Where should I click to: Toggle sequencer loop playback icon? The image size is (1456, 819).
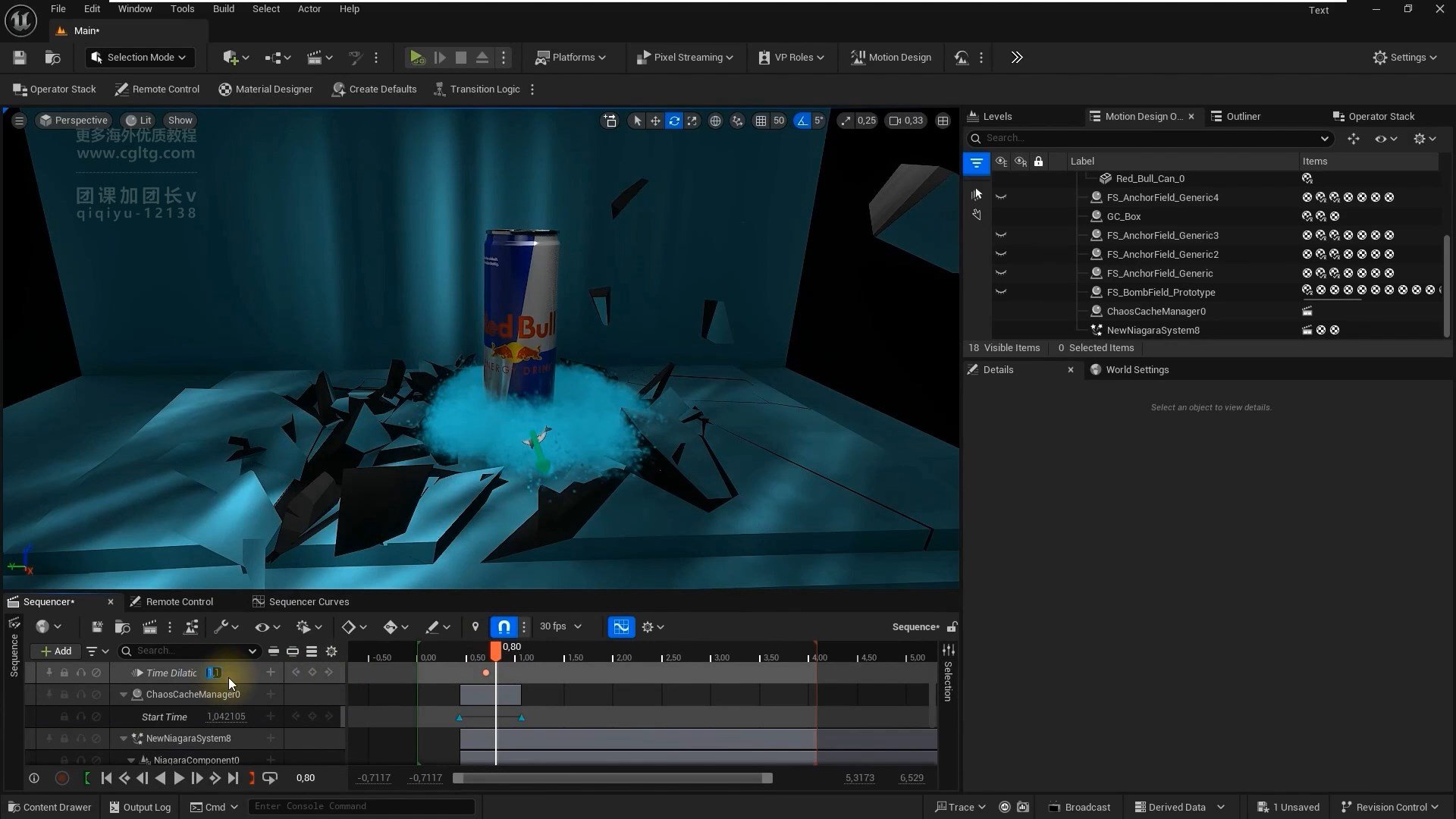[269, 778]
